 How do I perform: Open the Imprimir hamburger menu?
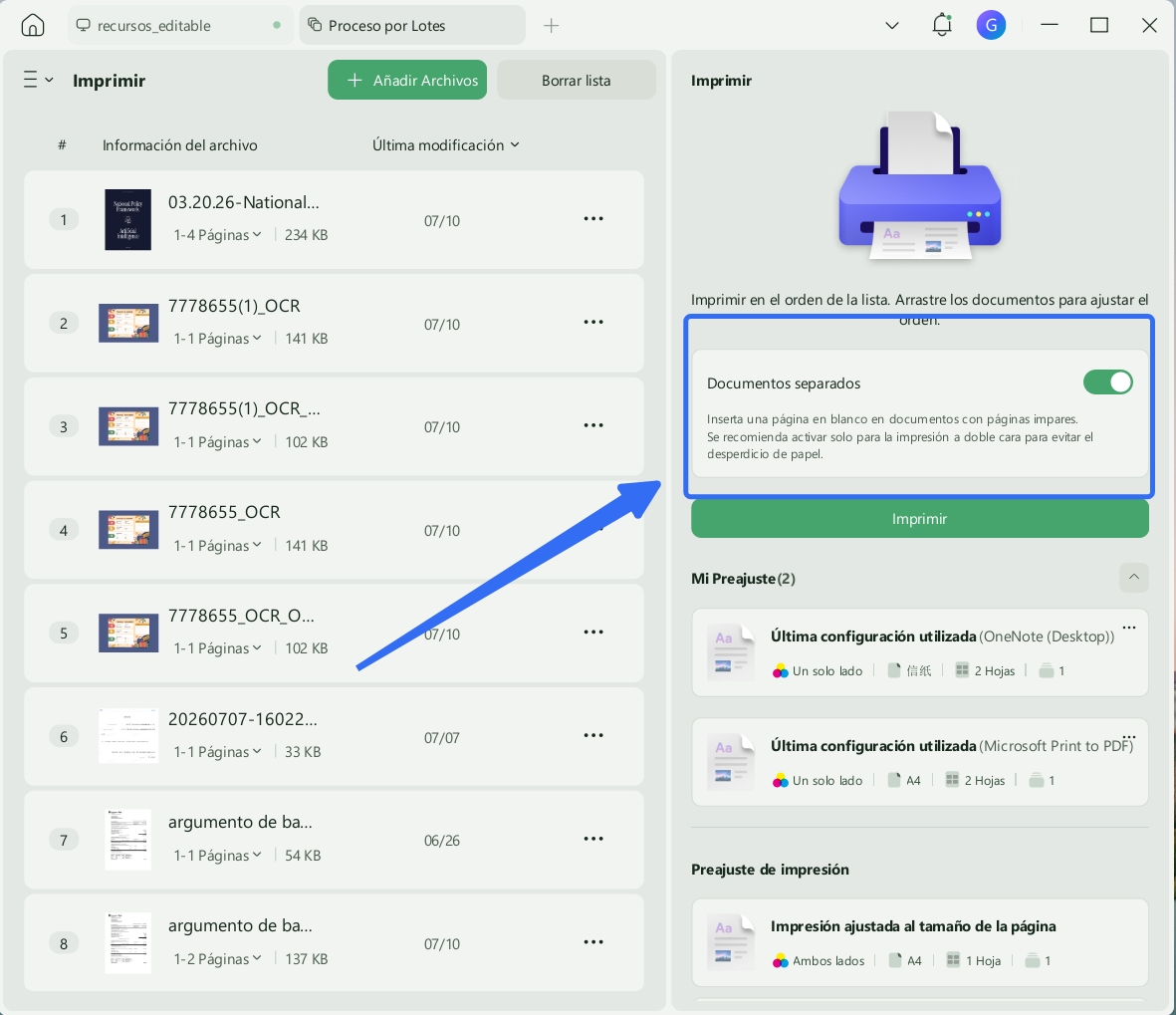(x=38, y=80)
